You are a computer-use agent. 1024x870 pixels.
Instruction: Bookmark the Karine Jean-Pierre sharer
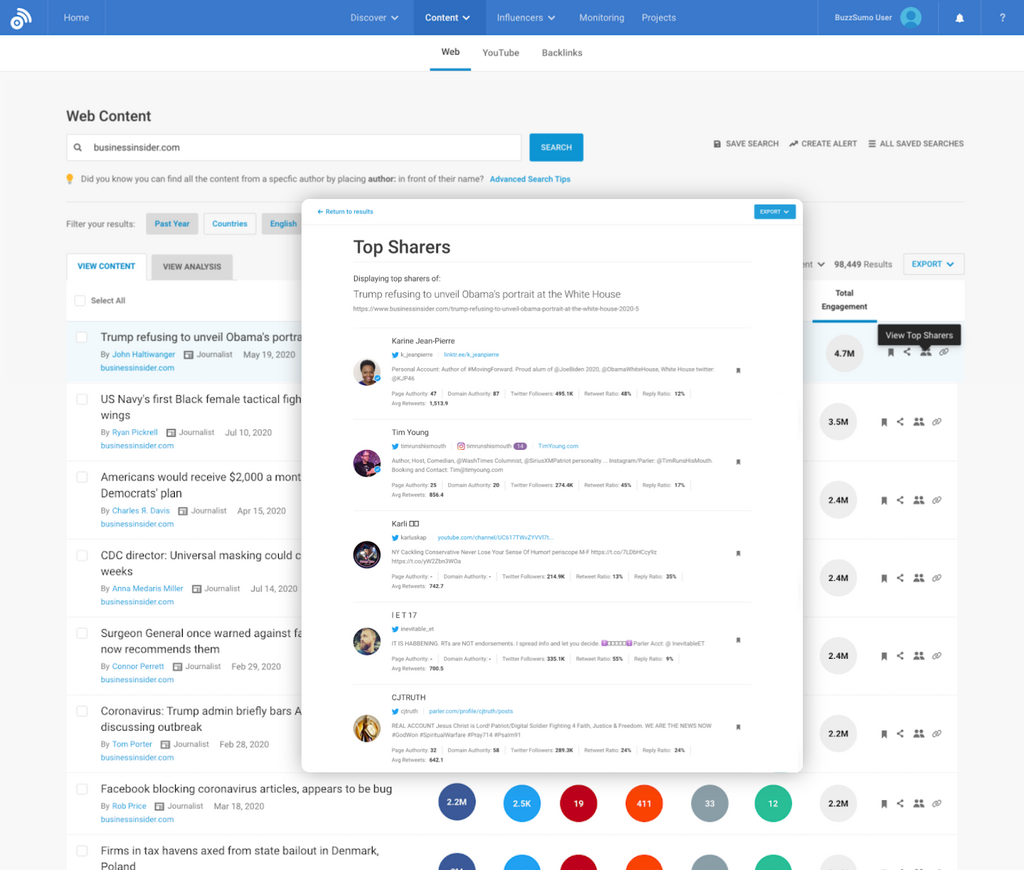click(738, 371)
